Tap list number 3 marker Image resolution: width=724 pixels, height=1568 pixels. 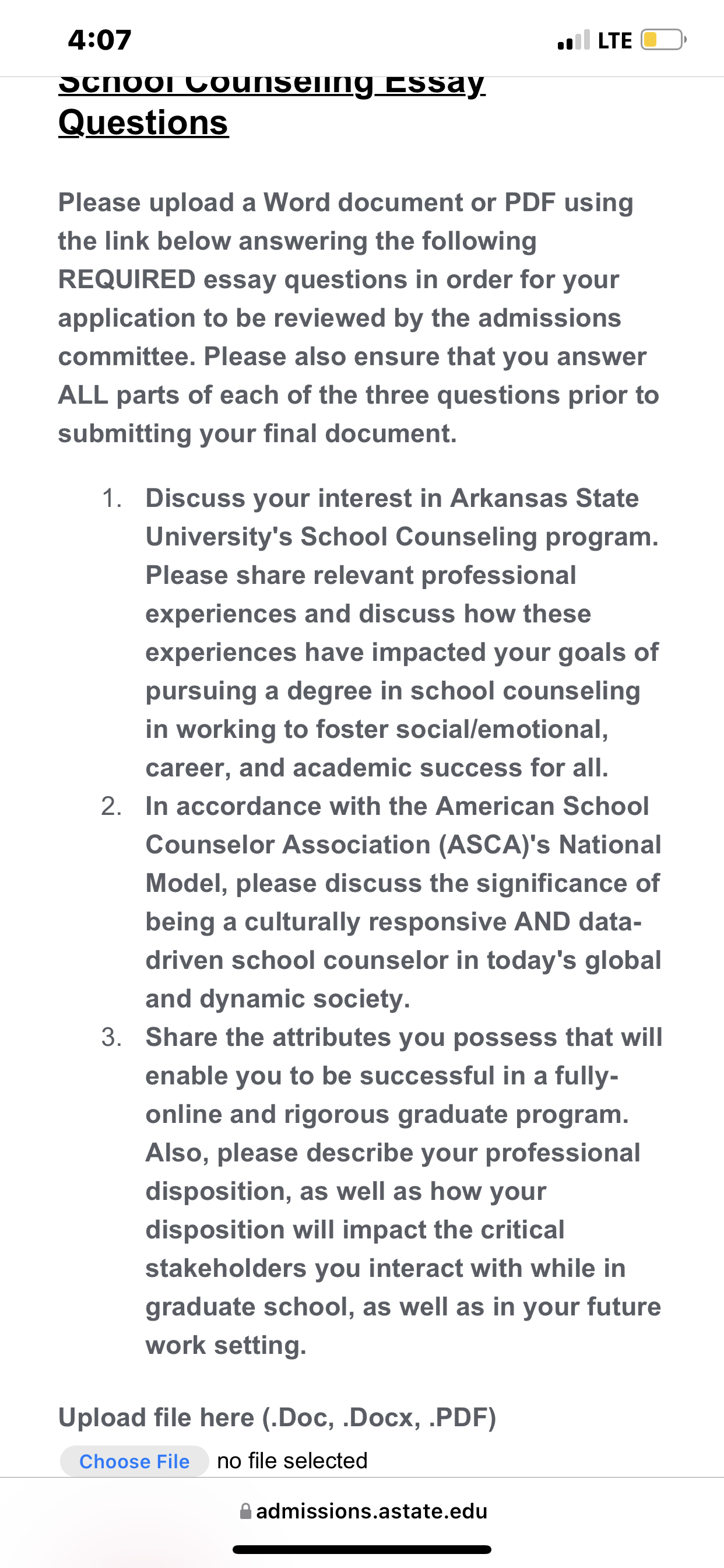click(x=111, y=1037)
